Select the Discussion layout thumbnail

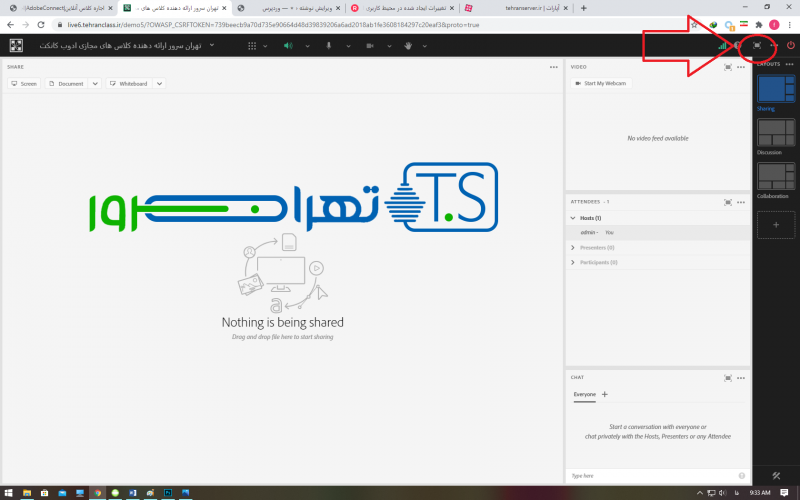pyautogui.click(x=776, y=132)
